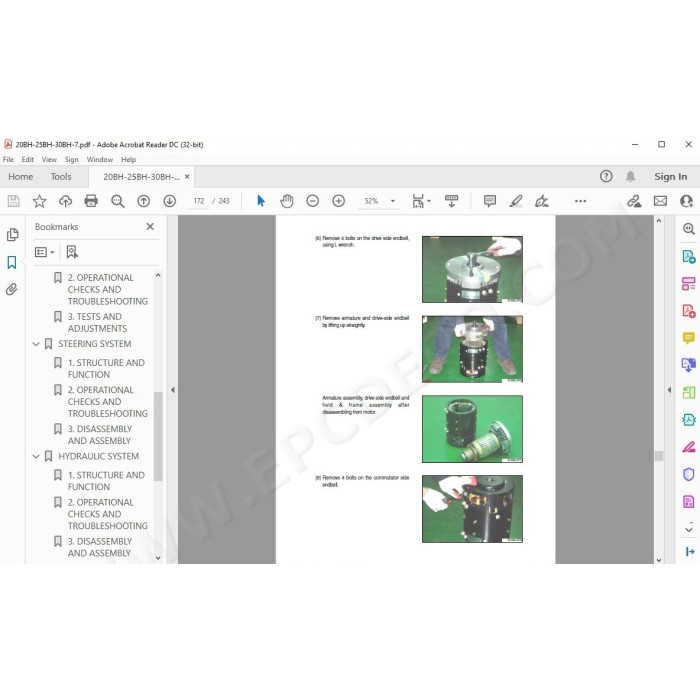Enable scrolling mode icon
The width and height of the screenshot is (700, 700).
click(451, 201)
